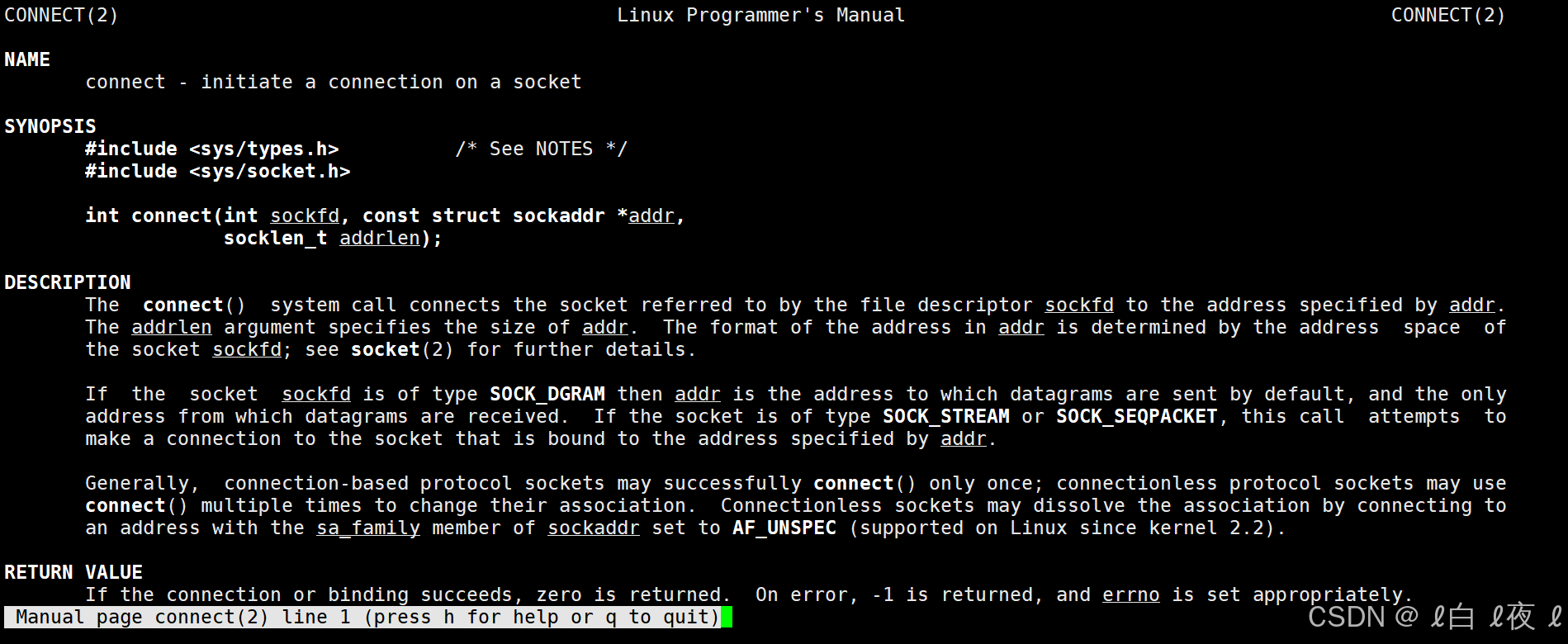Click the underlined sockaddr word in description
1568x644 pixels.
[594, 528]
